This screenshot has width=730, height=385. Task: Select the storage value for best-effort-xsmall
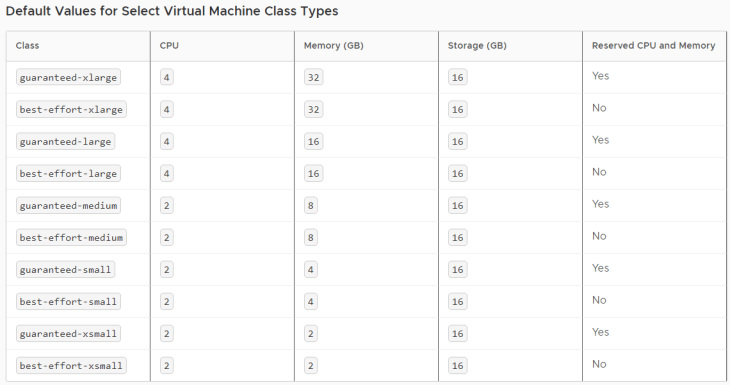[x=458, y=365]
